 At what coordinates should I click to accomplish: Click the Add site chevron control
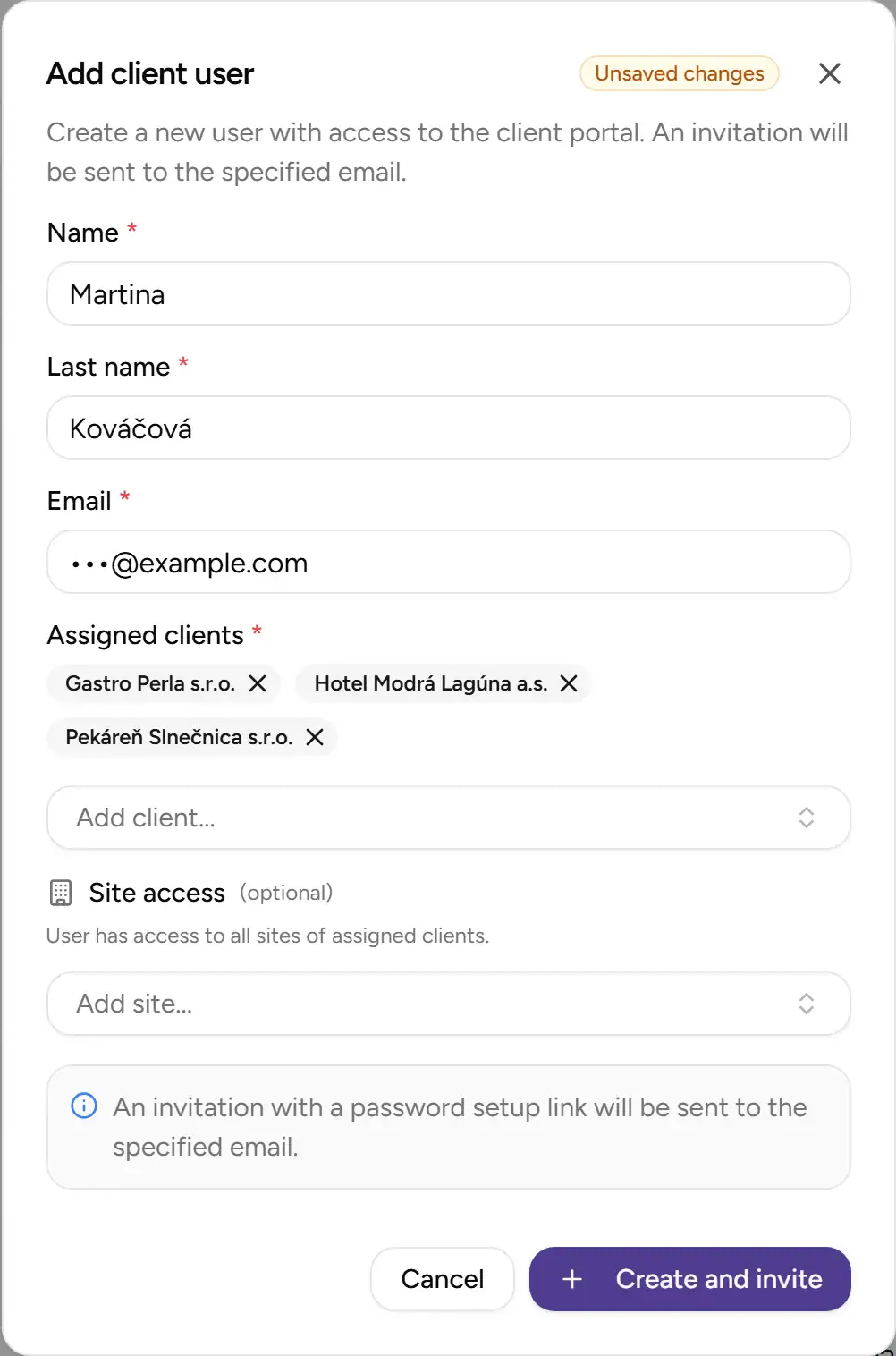pos(806,1004)
